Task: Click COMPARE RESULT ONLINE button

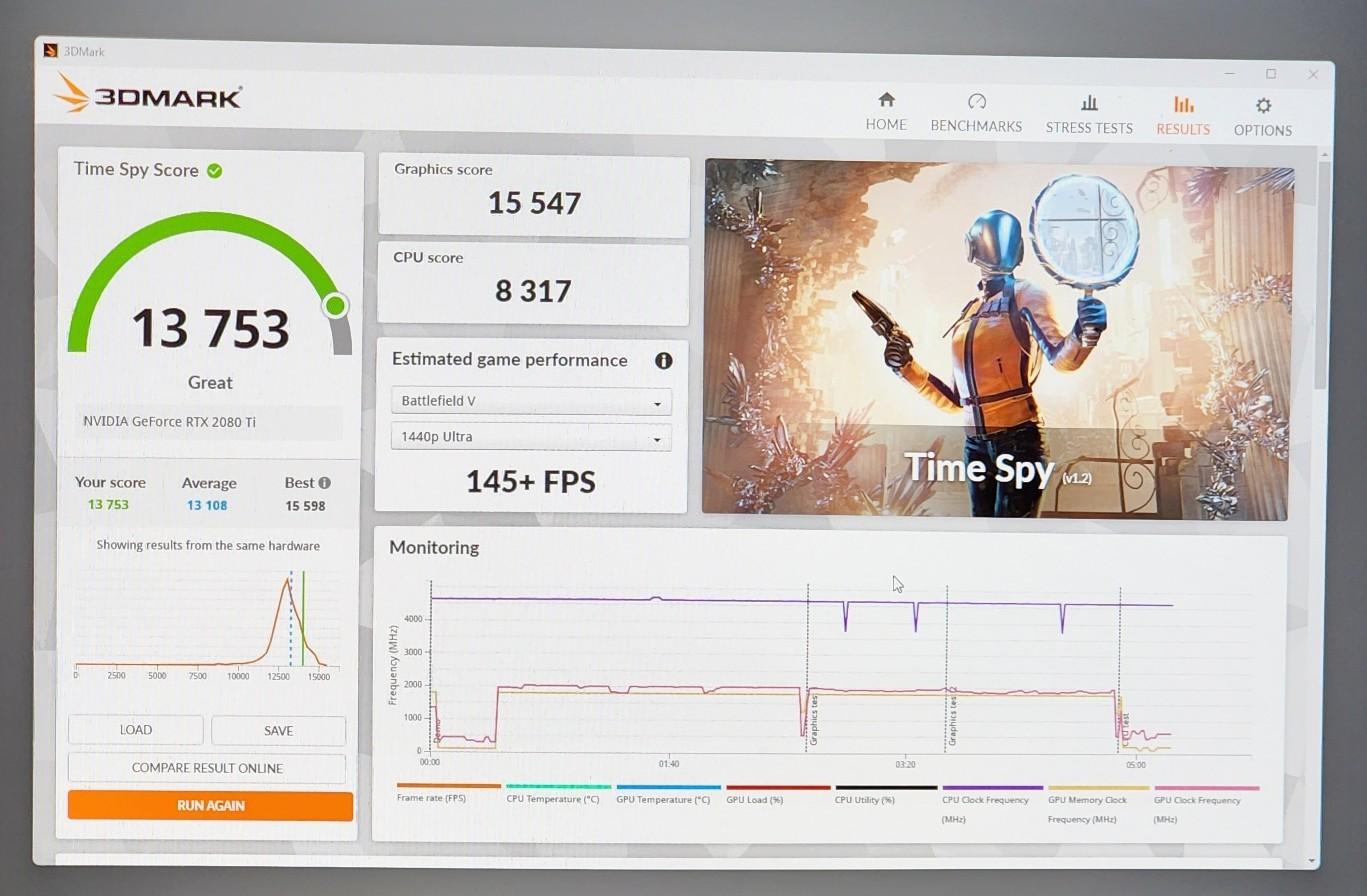Action: [207, 768]
